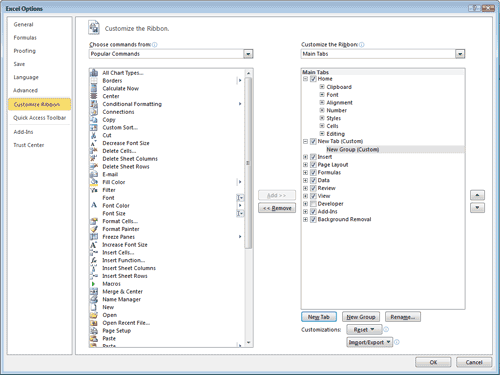This screenshot has height=375, width=500.
Task: Click the Rename button
Action: [x=403, y=317]
